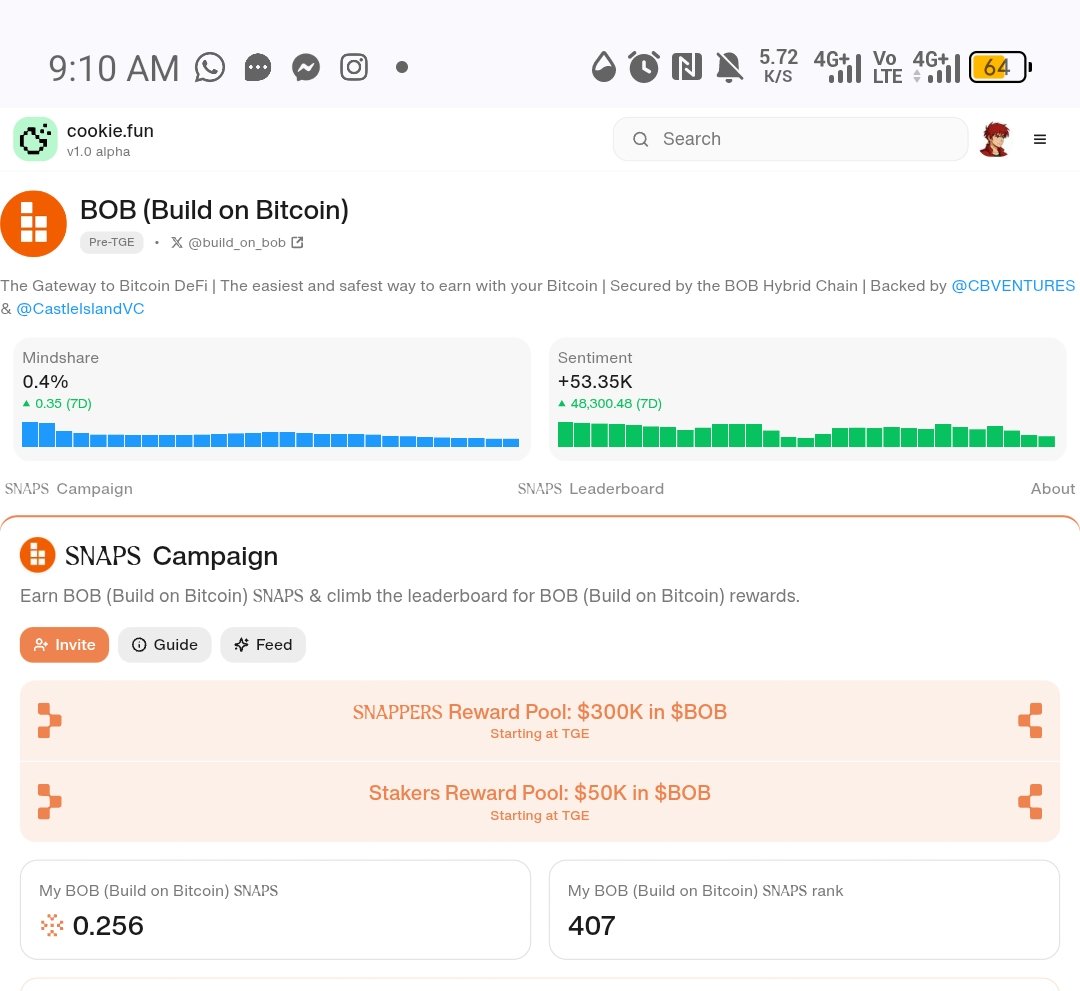1080x991 pixels.
Task: Click the My BOB SNAPS rank label
Action: 705,890
